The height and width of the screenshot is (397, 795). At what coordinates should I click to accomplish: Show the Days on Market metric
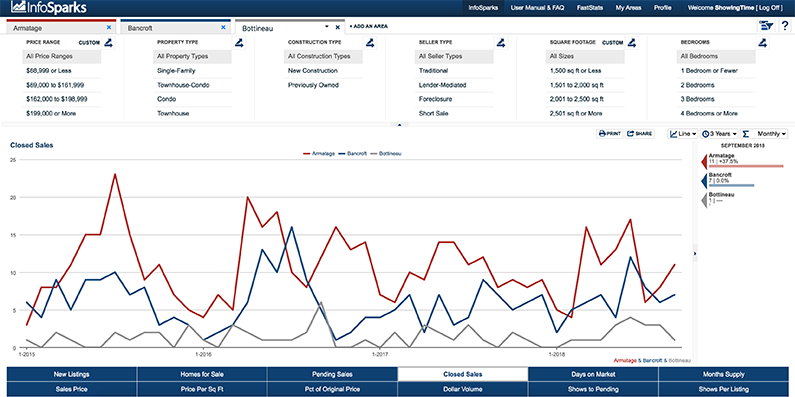click(x=593, y=375)
